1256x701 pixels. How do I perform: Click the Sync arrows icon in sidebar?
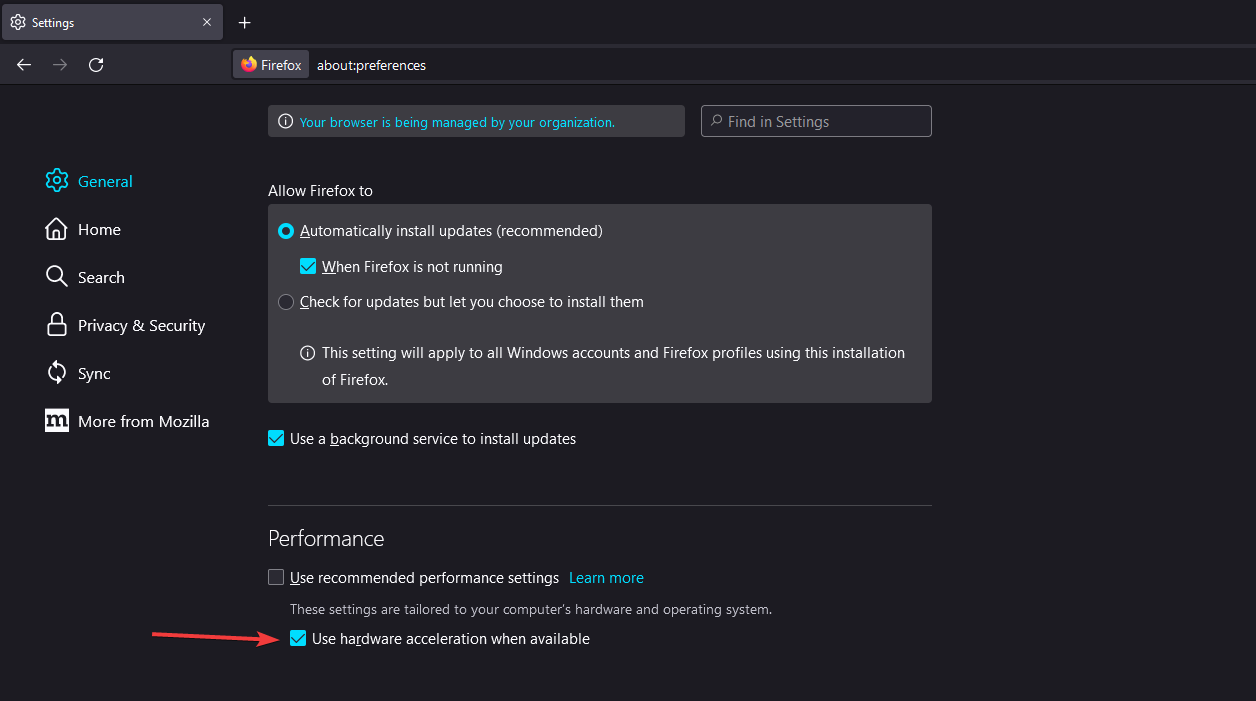coord(57,373)
